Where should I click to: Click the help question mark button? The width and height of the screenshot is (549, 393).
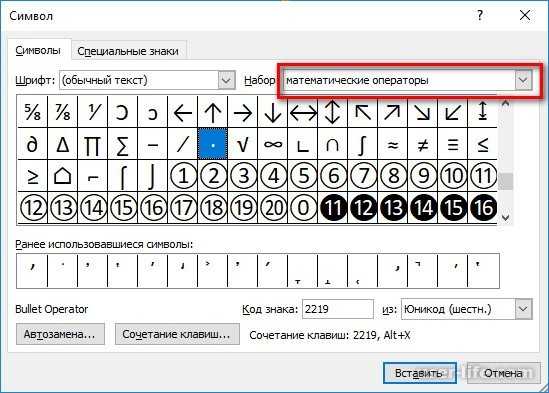480,15
